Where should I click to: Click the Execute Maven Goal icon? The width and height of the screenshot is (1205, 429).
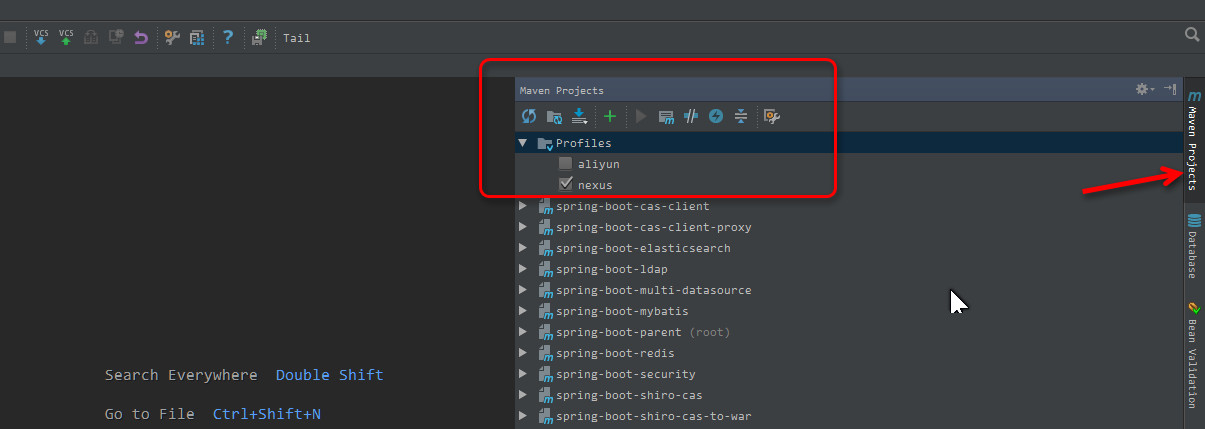(667, 117)
